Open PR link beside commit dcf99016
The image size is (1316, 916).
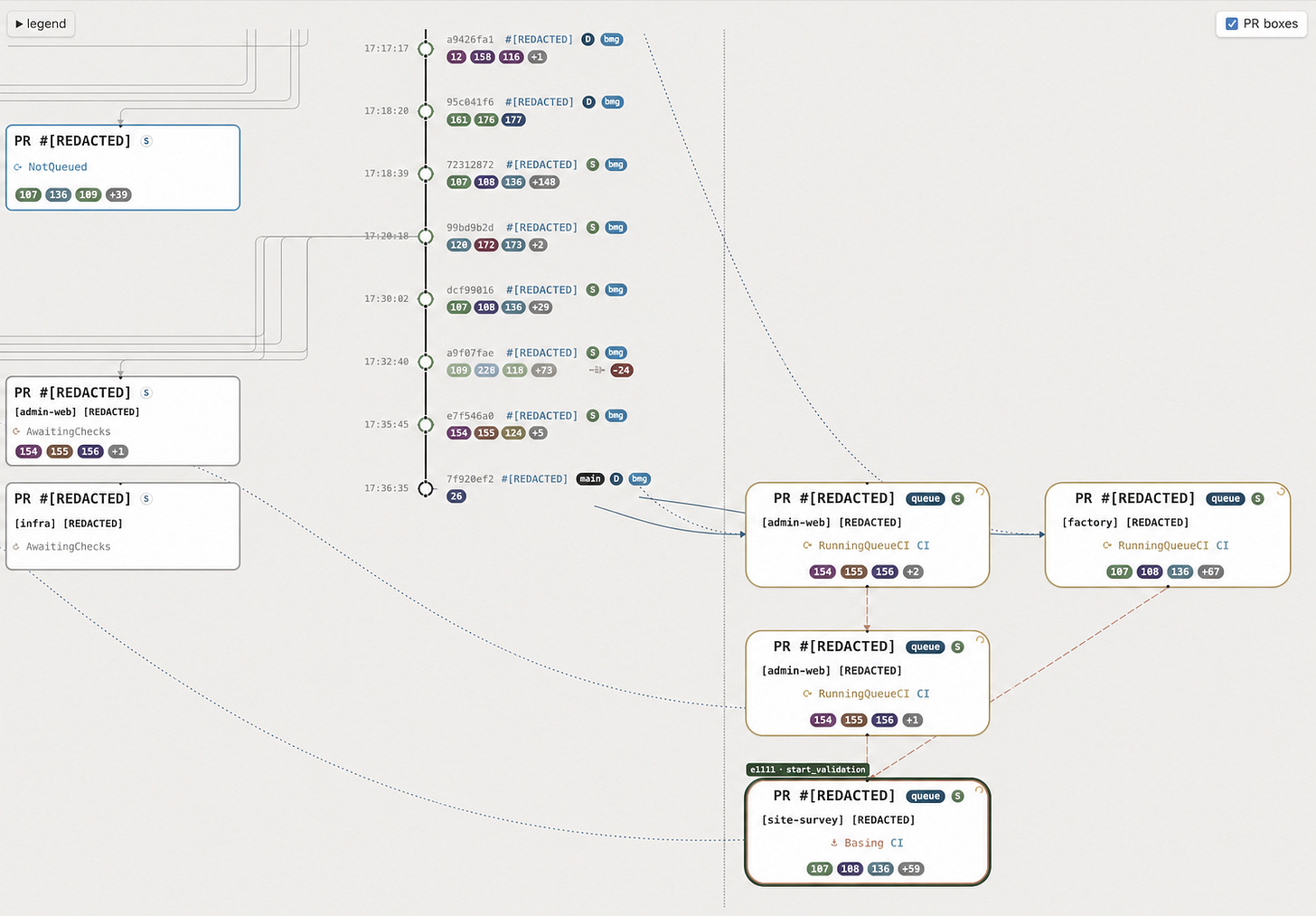[x=541, y=290]
